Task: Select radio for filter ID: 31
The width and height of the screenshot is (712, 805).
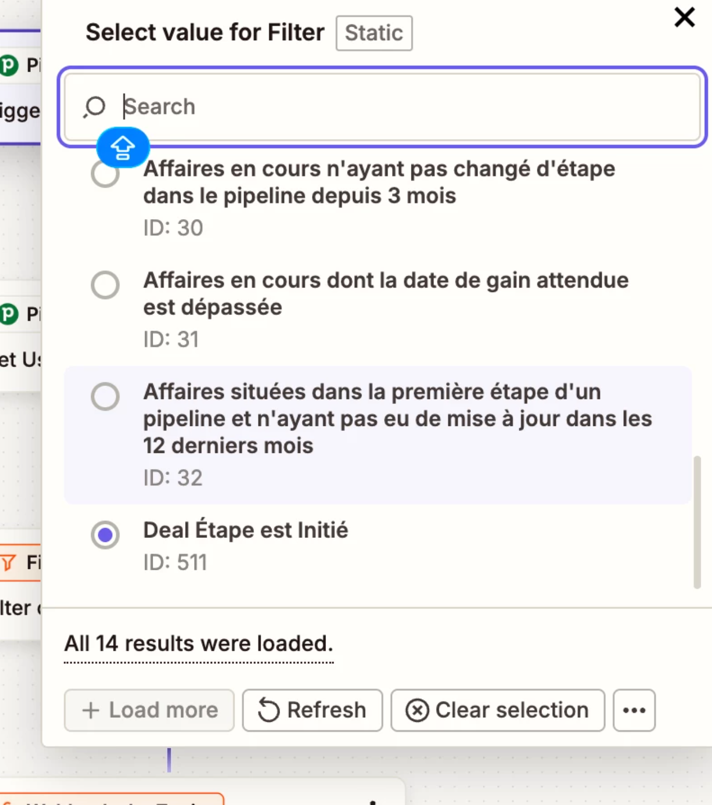Action: [105, 285]
